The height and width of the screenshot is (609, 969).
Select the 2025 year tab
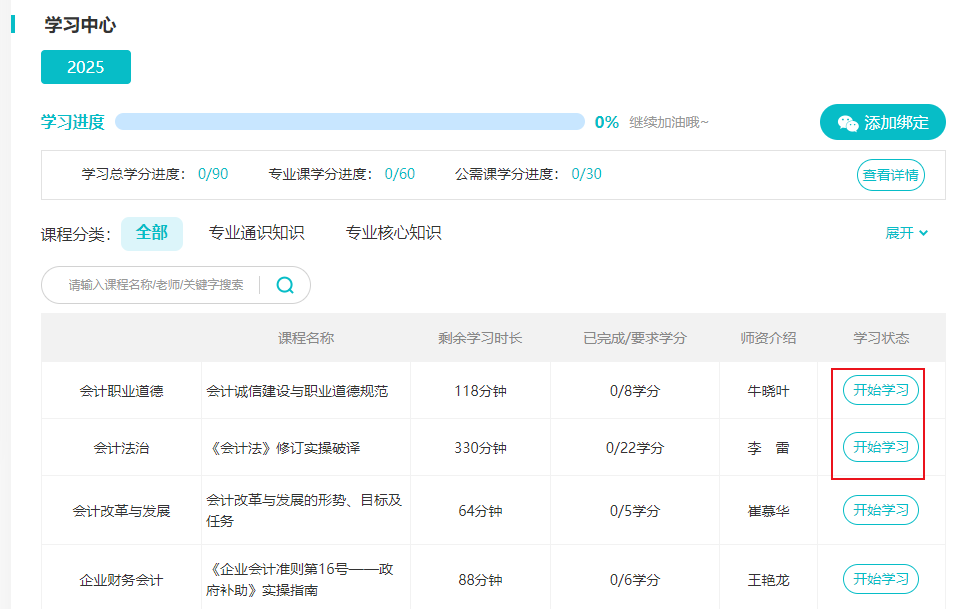click(86, 67)
